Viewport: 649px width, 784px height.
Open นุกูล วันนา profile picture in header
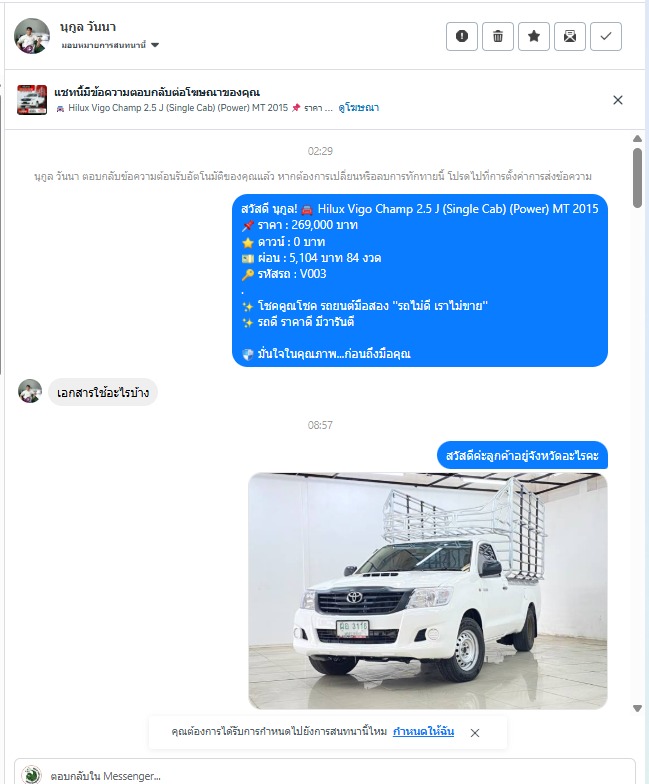[32, 36]
